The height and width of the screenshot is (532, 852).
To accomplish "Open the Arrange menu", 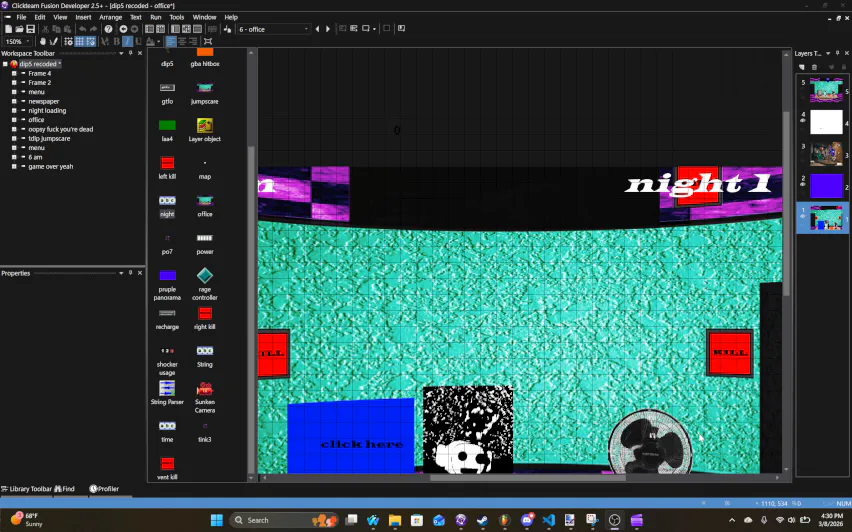I will point(110,17).
